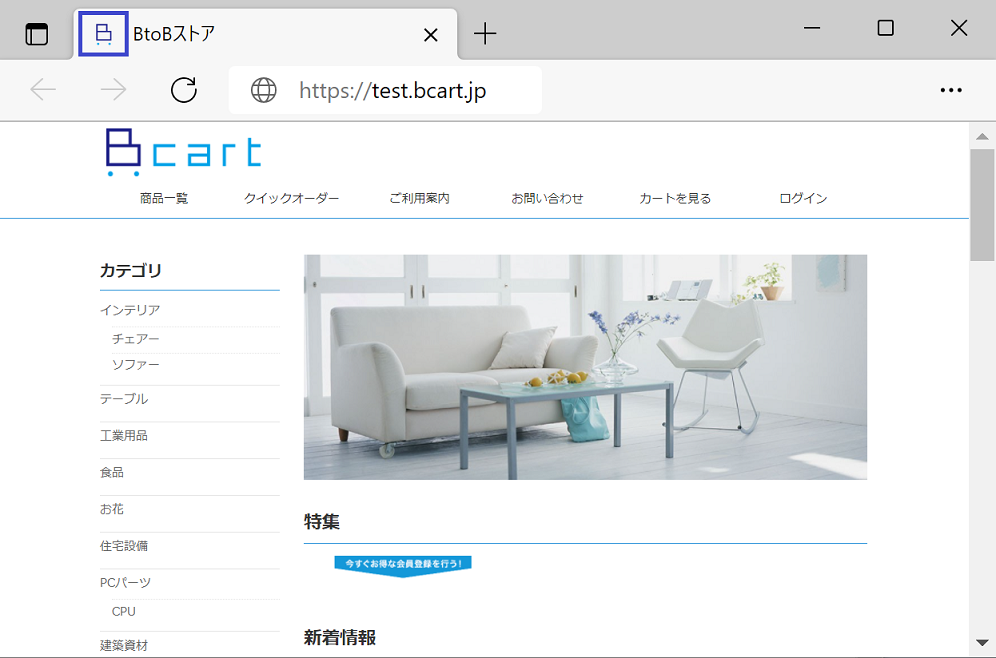Go back to the previous page

click(x=43, y=90)
